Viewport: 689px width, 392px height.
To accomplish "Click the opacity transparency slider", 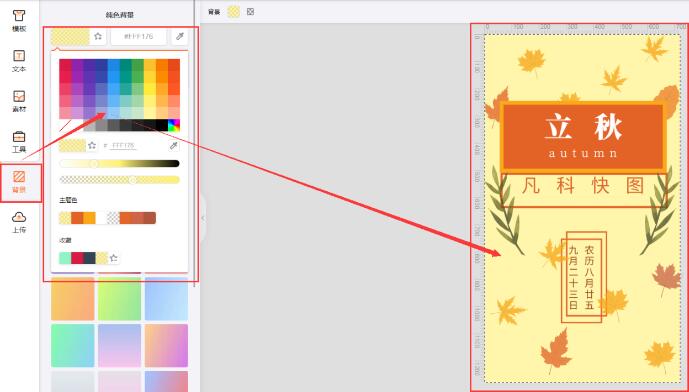I will tap(120, 179).
